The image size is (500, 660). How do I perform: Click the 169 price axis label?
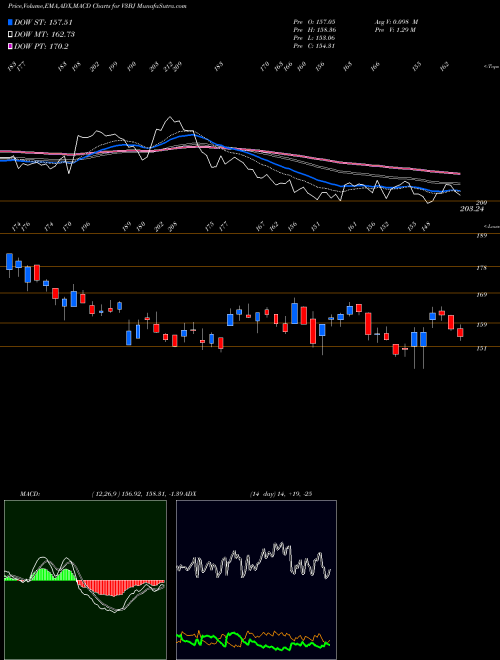coord(482,295)
